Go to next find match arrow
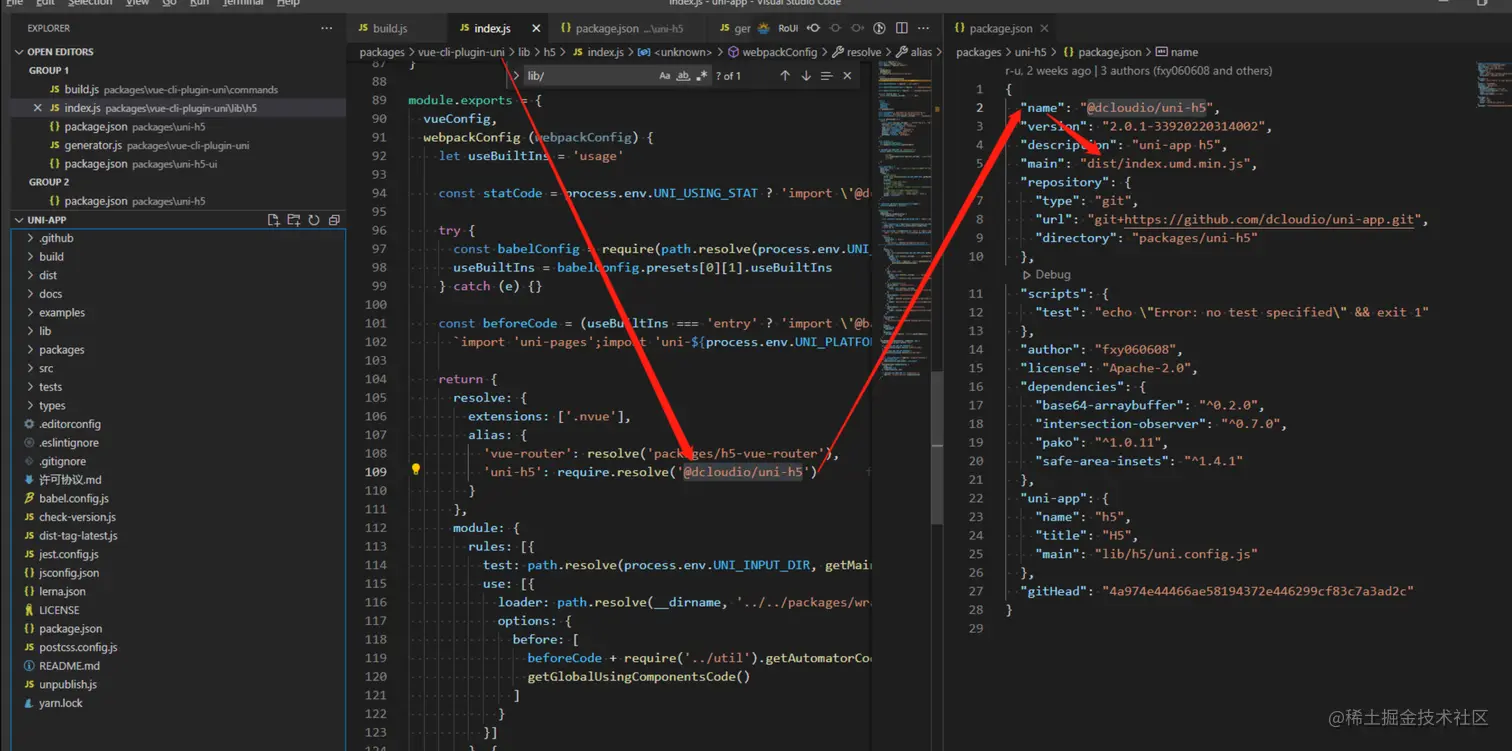Viewport: 1512px width, 751px height. click(806, 76)
